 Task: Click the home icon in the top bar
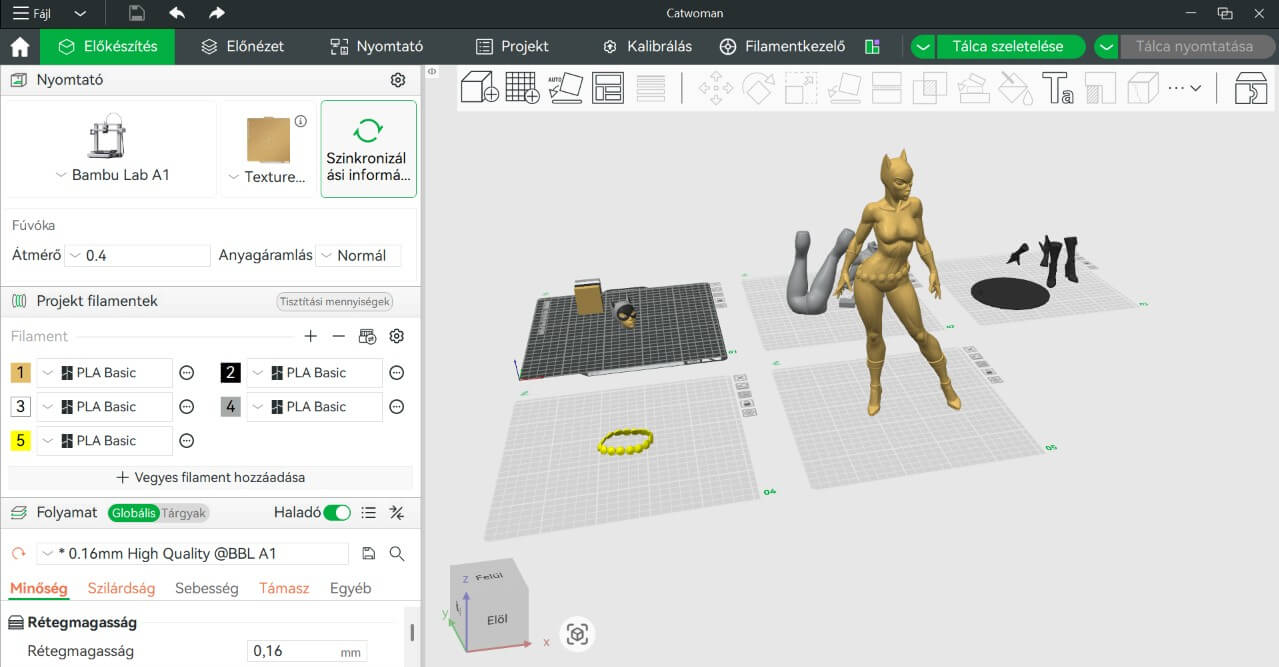click(x=20, y=47)
